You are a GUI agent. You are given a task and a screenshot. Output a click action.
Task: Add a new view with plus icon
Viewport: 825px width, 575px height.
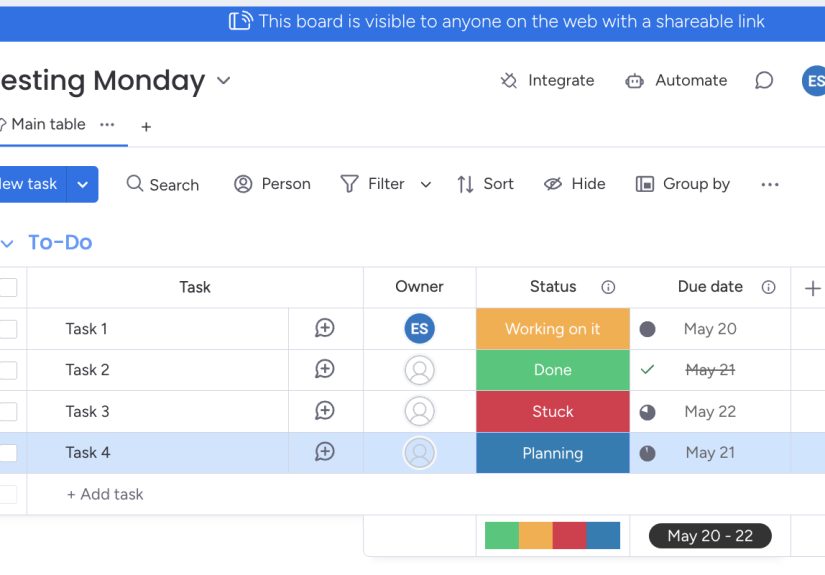pos(146,127)
